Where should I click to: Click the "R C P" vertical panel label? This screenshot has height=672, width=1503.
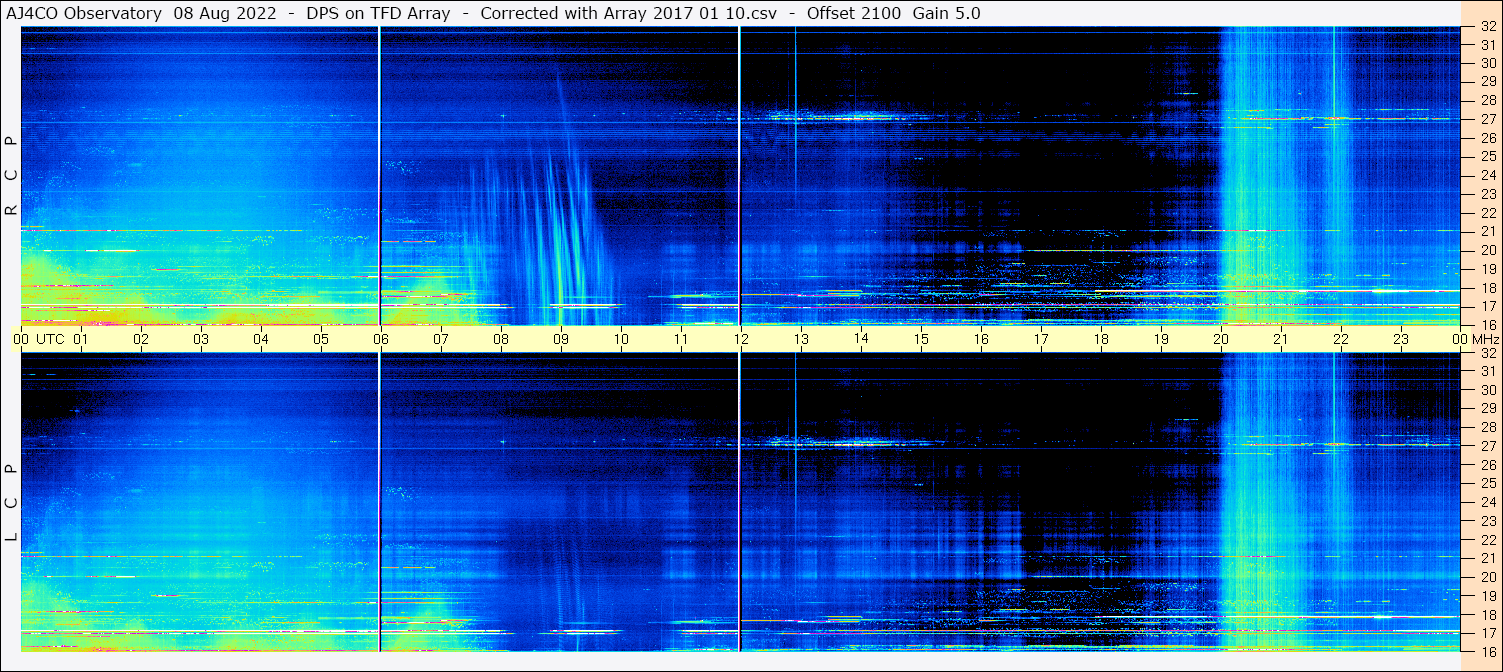[11, 176]
